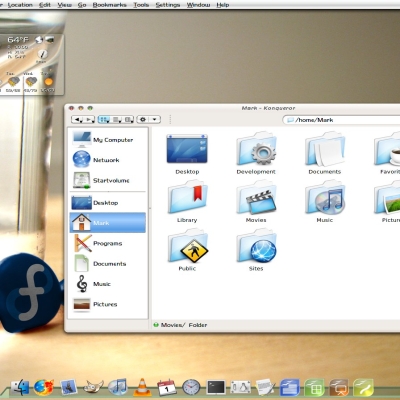400x400 pixels.
Task: Open the Help menu
Action: [x=223, y=5]
